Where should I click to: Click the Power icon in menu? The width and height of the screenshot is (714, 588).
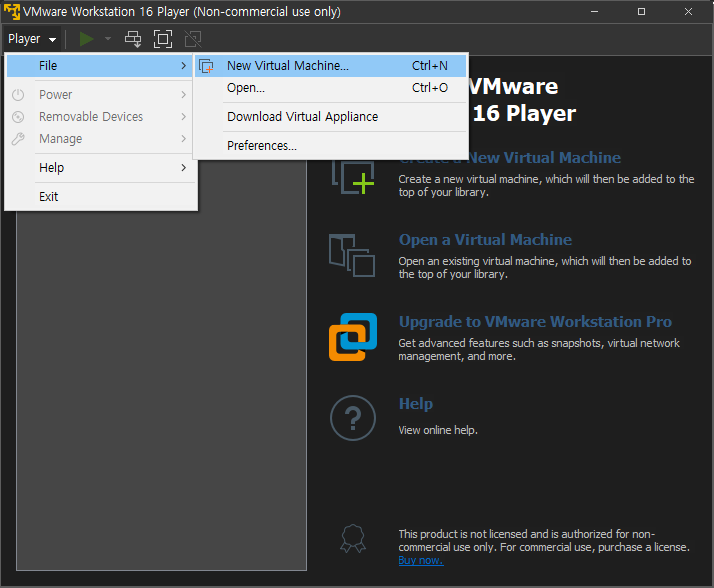pos(18,95)
